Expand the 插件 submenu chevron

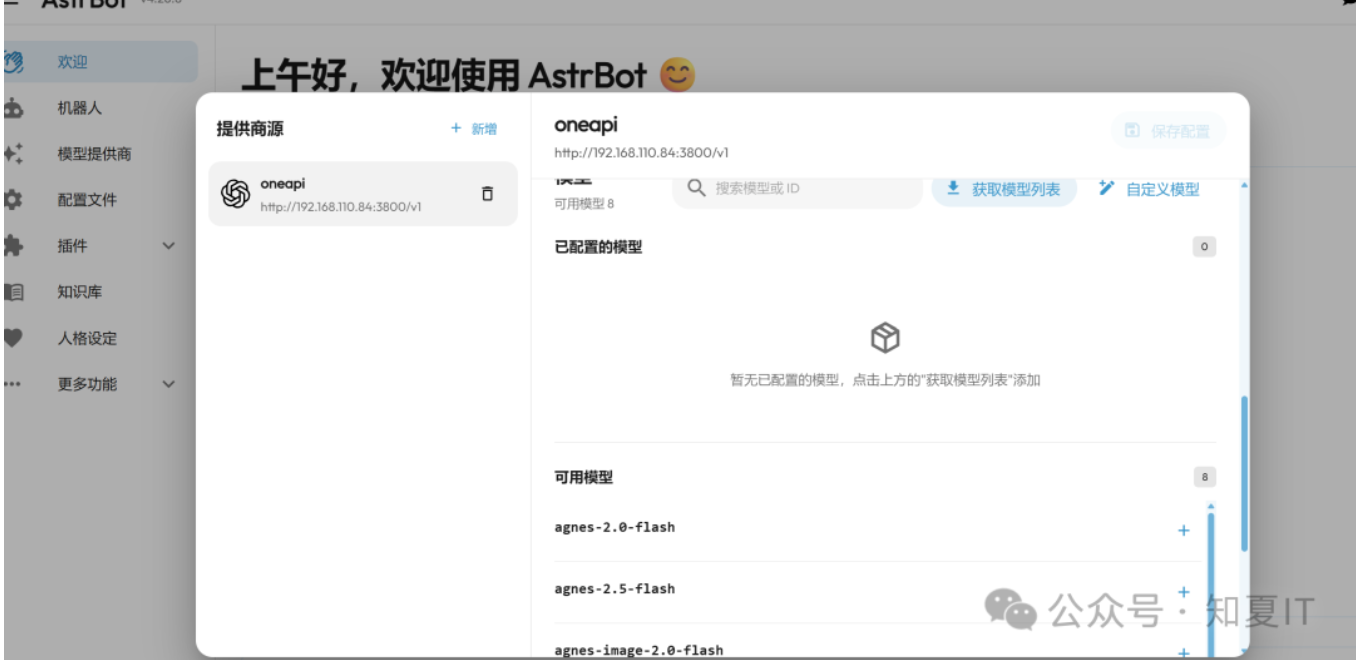click(169, 246)
